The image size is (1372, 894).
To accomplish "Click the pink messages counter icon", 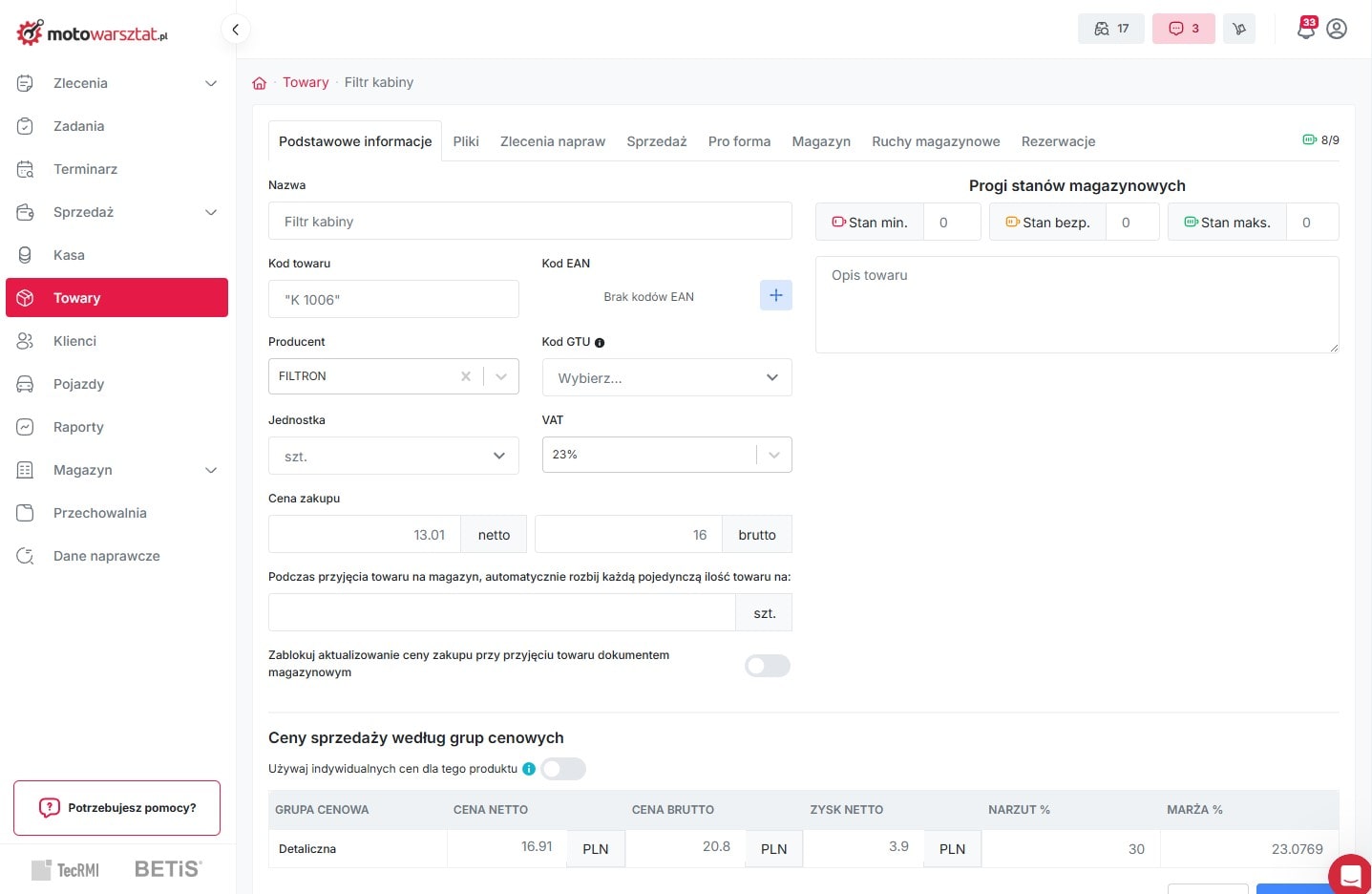I will click(1183, 29).
